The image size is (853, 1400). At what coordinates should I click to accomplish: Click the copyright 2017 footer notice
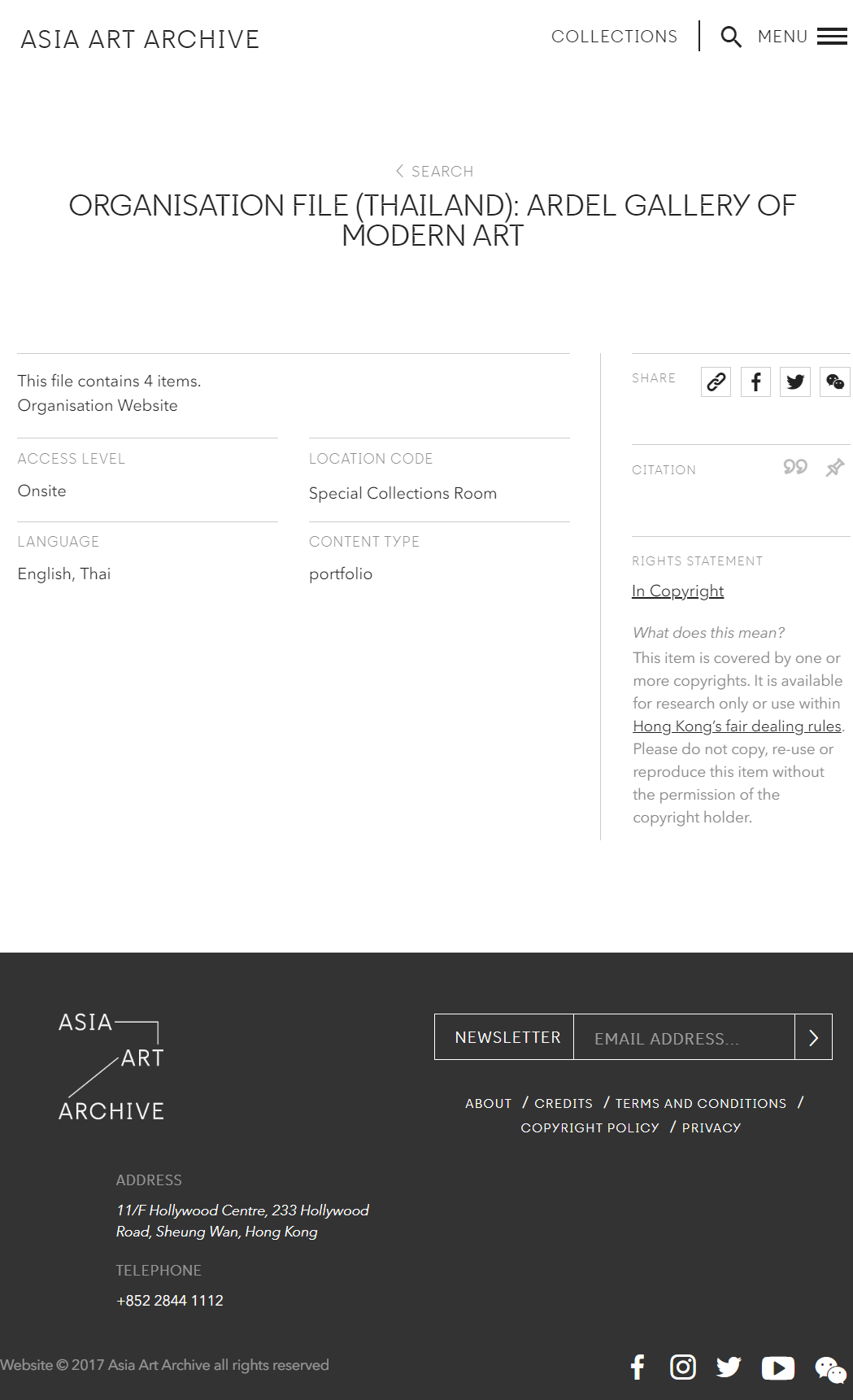(164, 1364)
